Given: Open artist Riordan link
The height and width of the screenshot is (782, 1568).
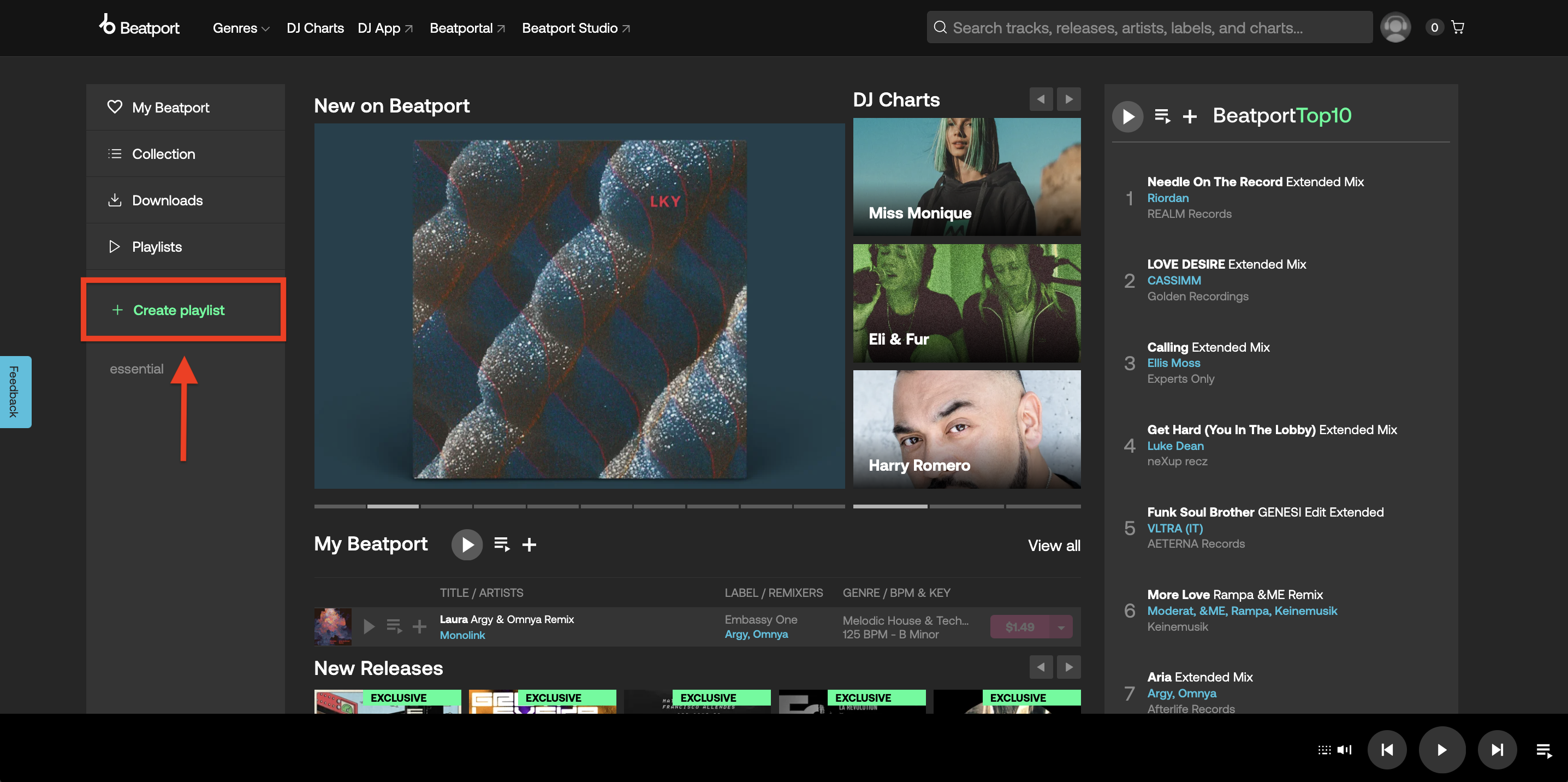Looking at the screenshot, I should (x=1167, y=197).
